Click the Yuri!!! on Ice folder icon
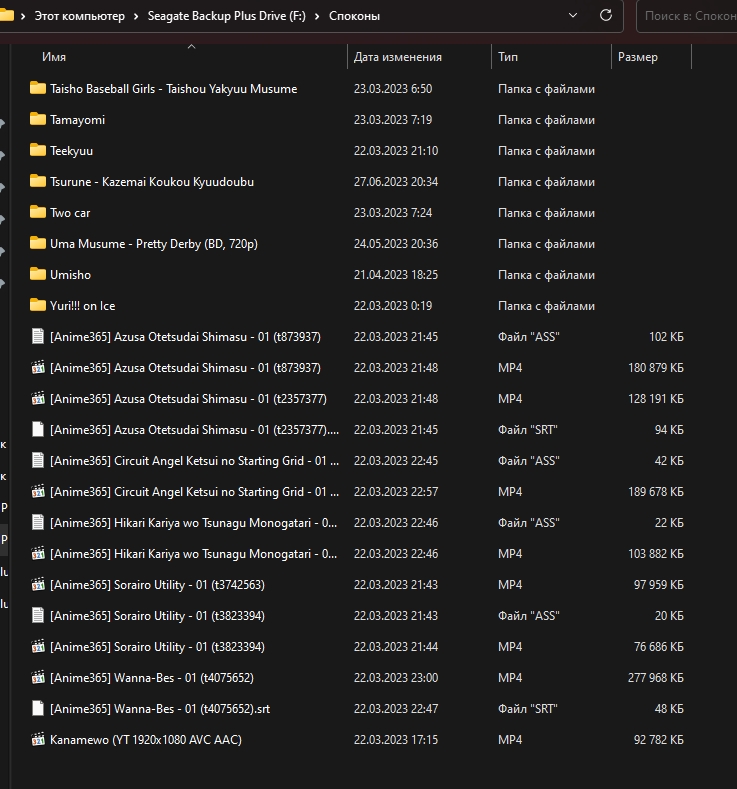 pyautogui.click(x=38, y=305)
